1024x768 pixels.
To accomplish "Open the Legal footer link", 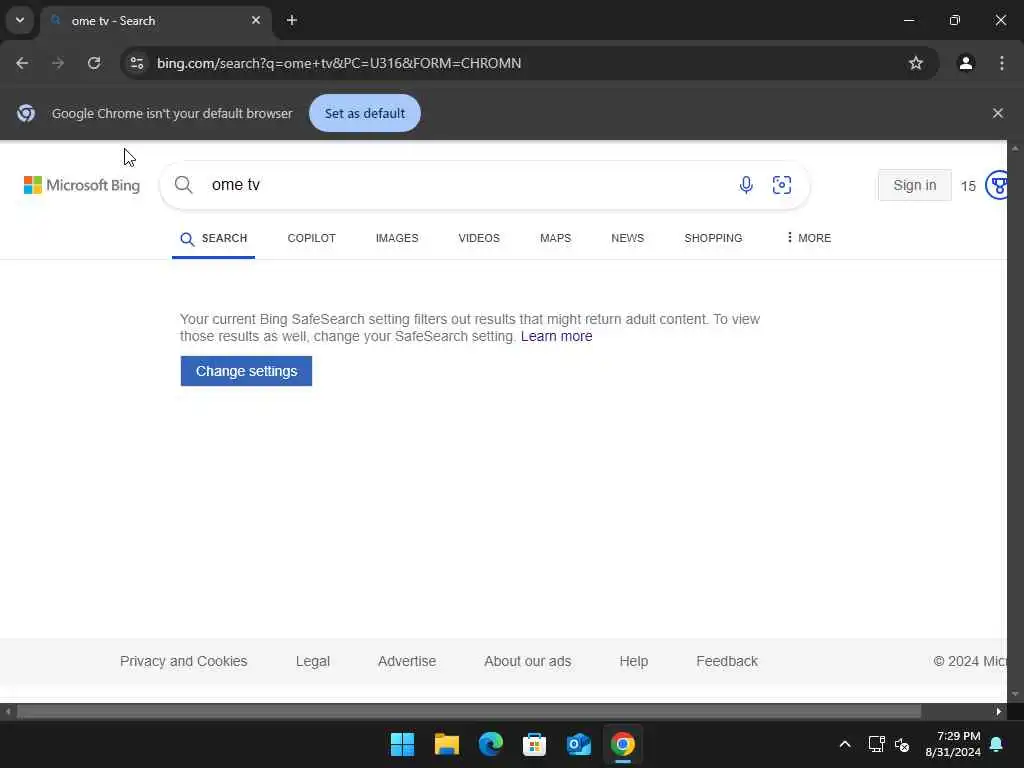I will click(313, 661).
